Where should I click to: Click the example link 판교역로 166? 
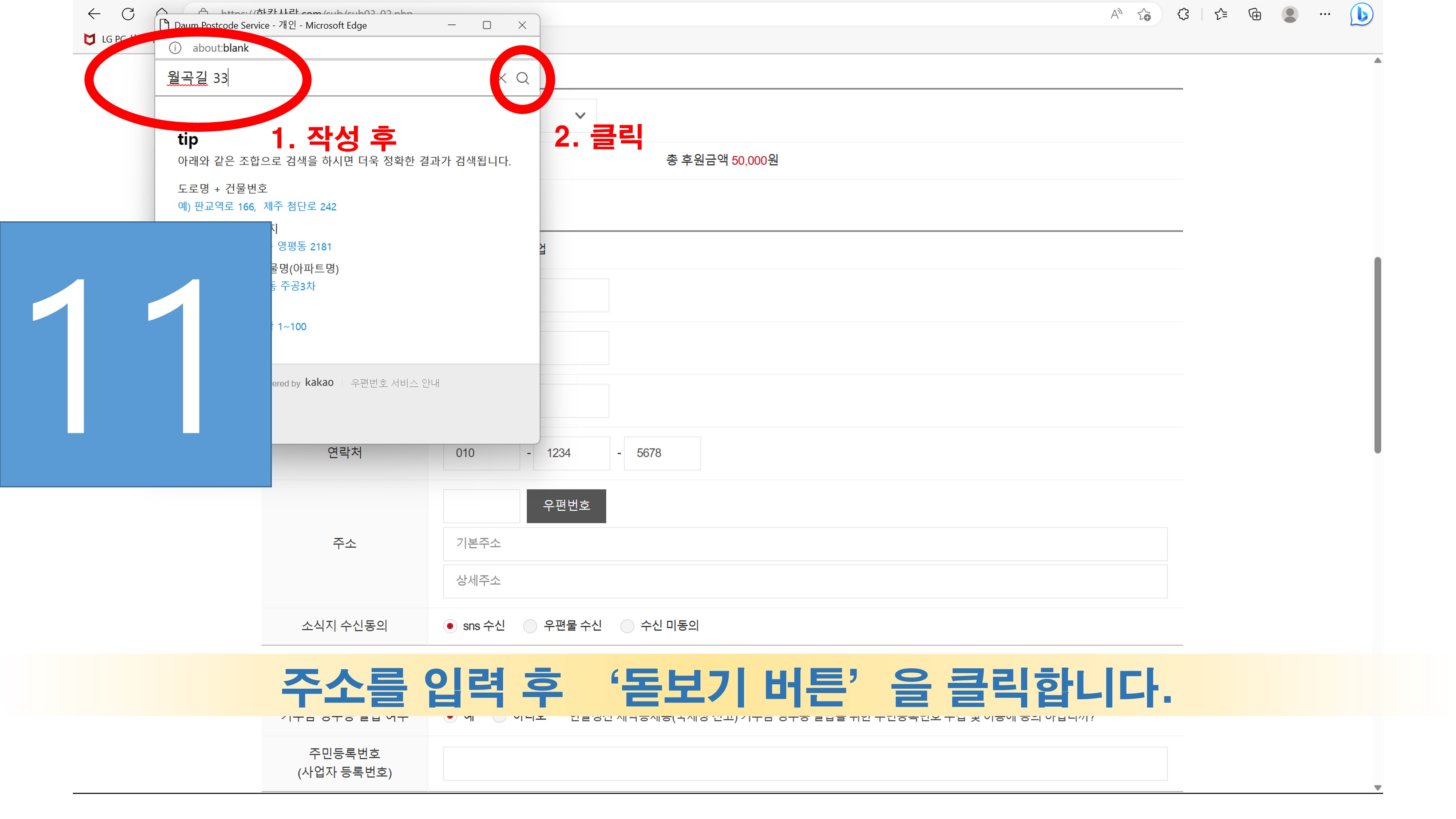coord(224,206)
